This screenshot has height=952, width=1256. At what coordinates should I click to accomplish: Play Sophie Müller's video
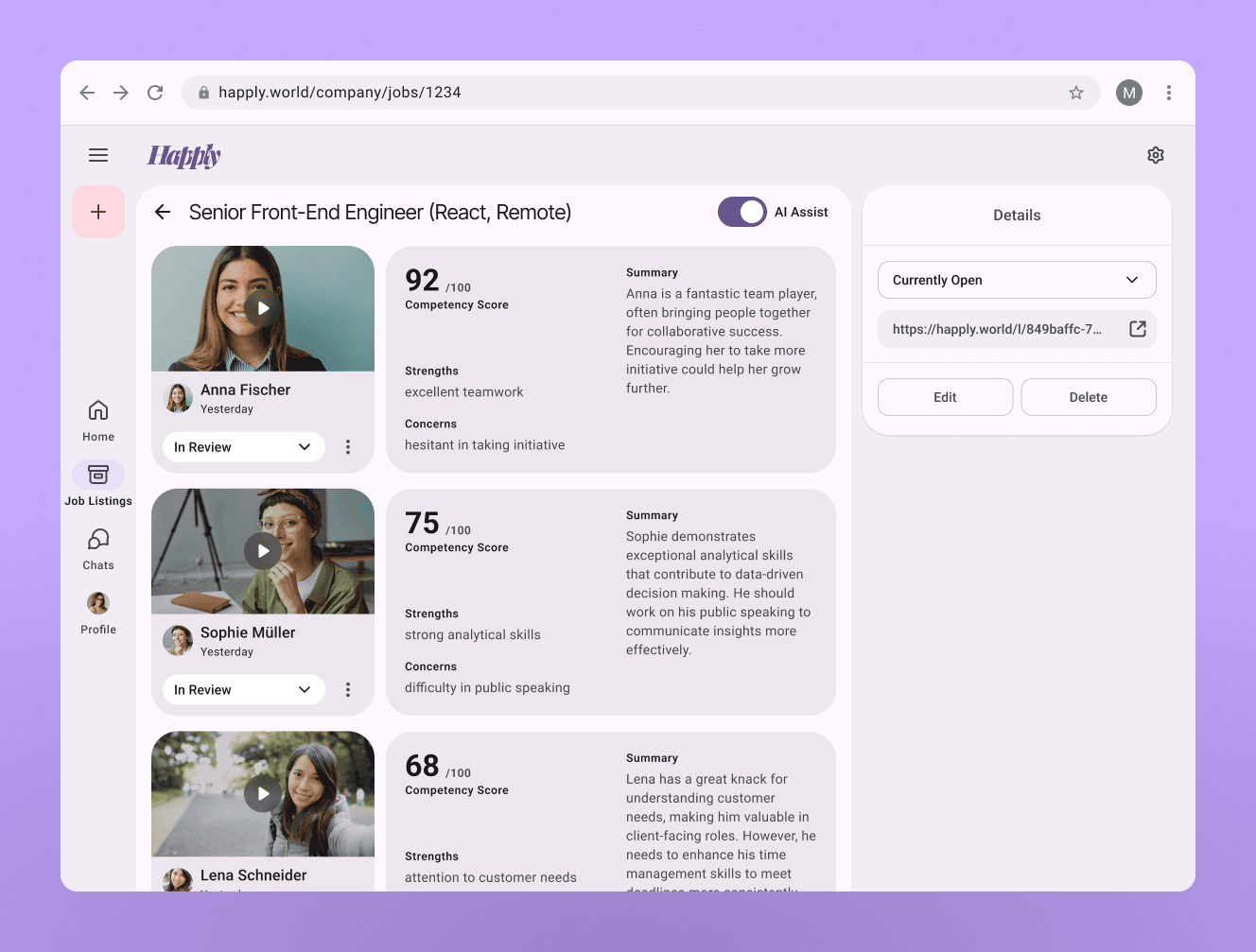click(263, 551)
